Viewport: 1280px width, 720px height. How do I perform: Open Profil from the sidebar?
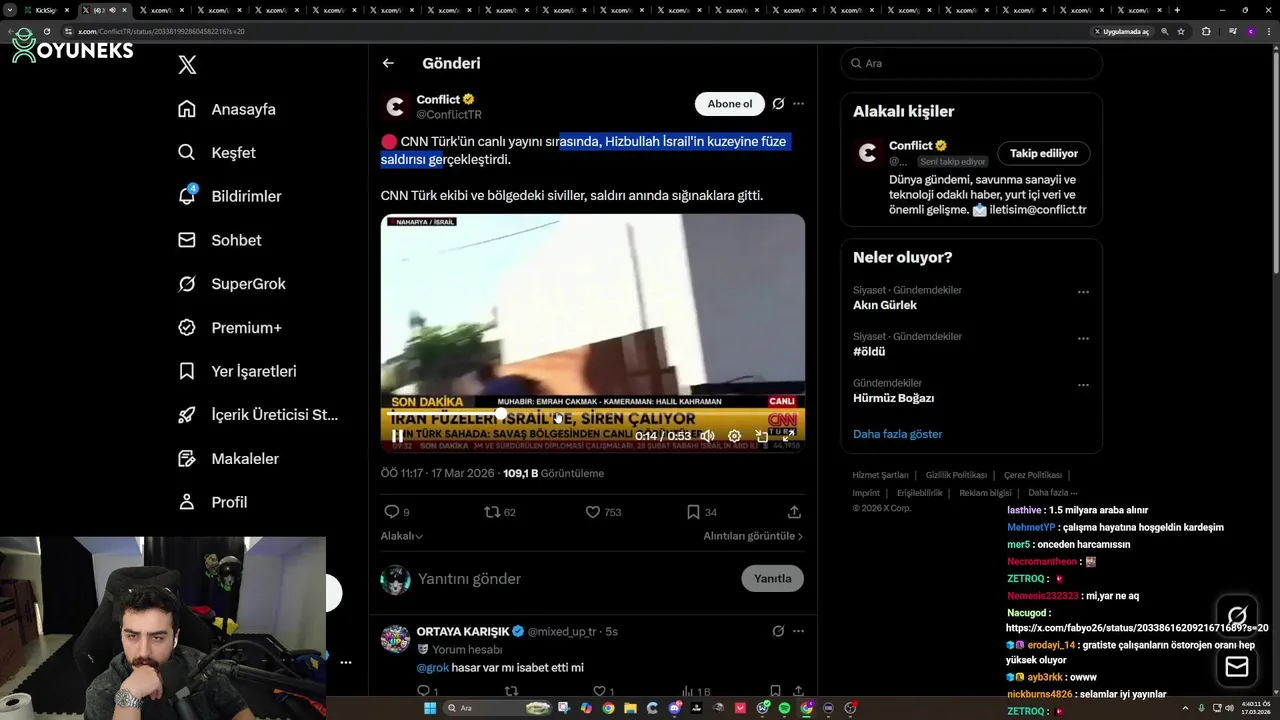212,502
